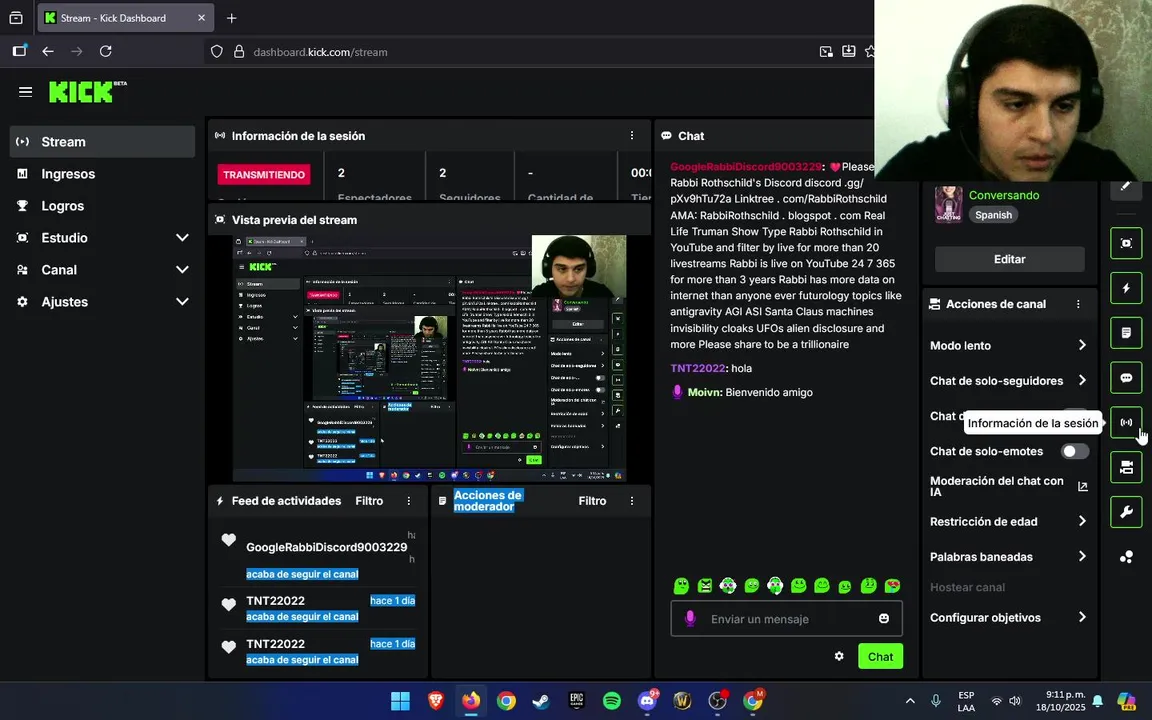Open chat settings gear icon
The height and width of the screenshot is (720, 1152).
(x=839, y=656)
